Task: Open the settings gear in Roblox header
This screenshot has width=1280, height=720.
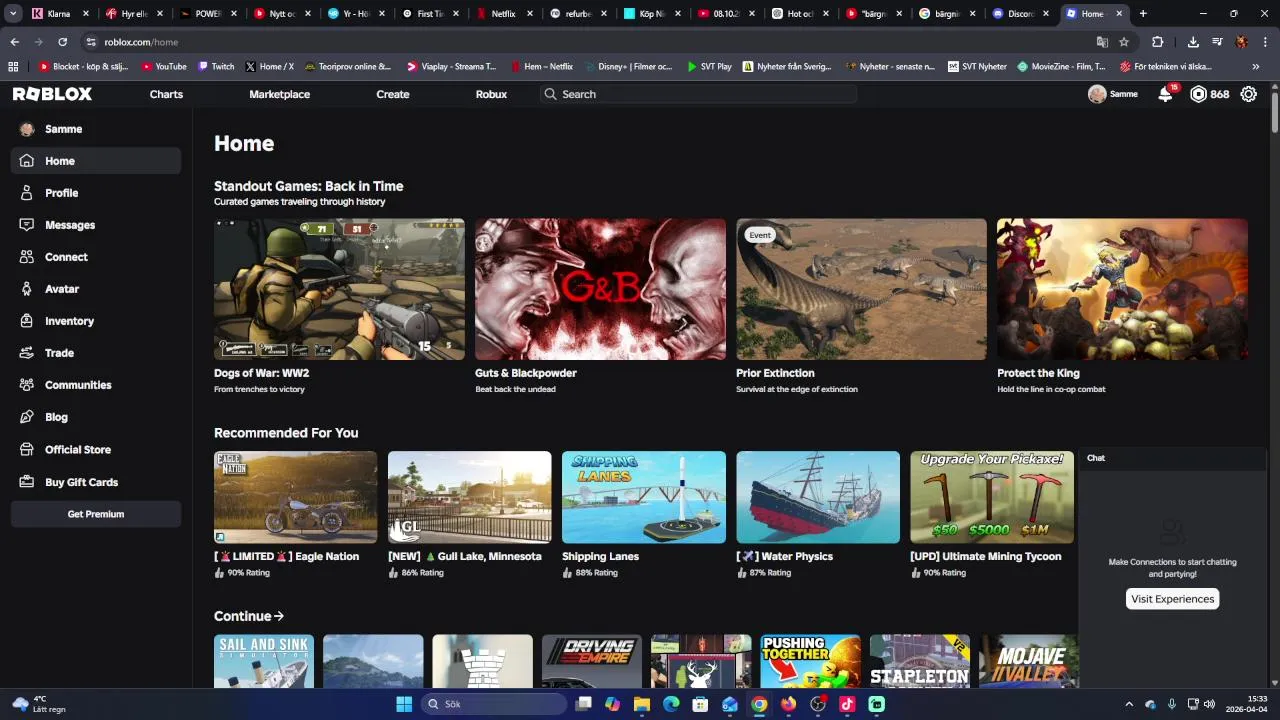Action: tap(1249, 94)
